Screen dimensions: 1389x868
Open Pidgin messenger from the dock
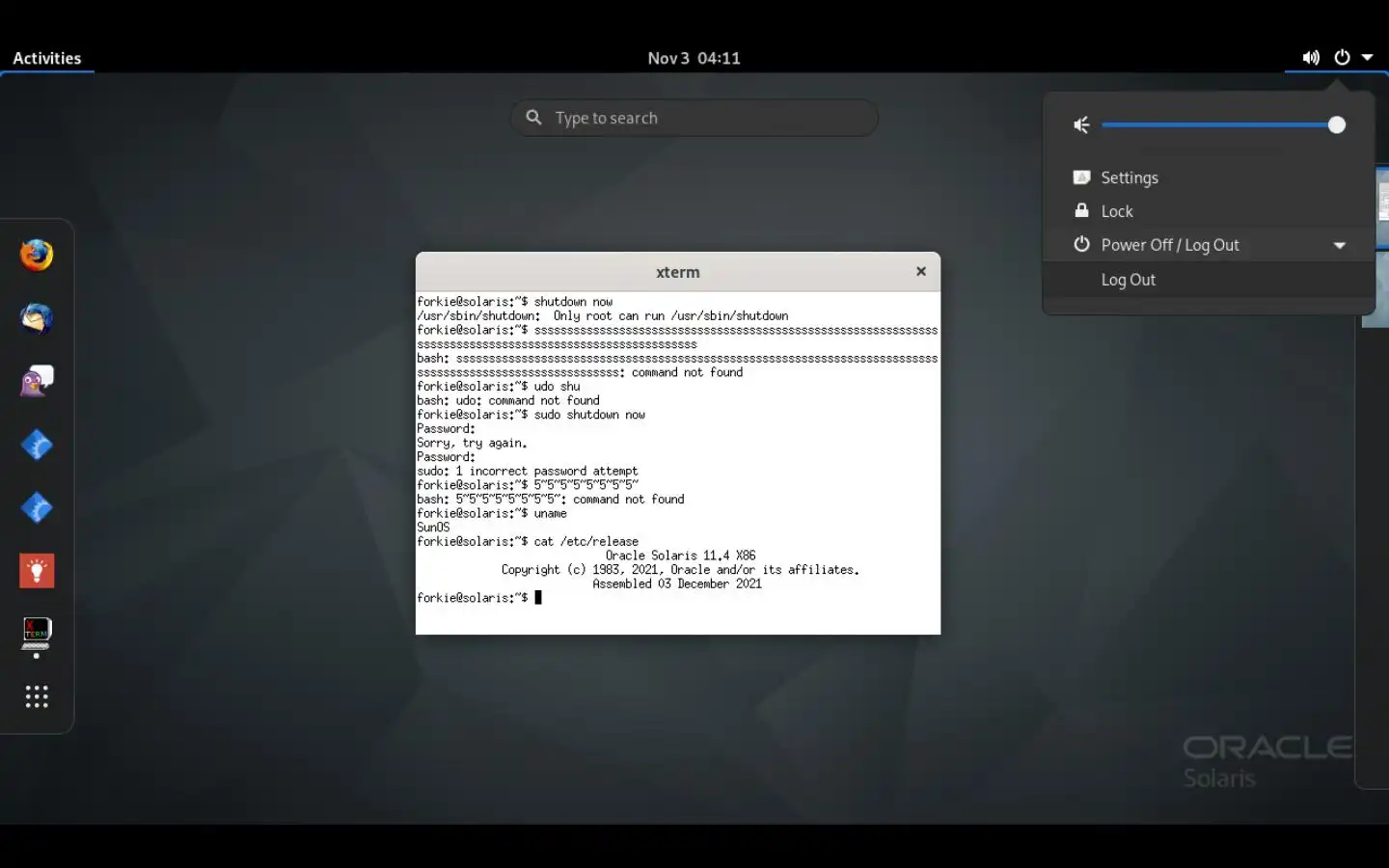(37, 381)
